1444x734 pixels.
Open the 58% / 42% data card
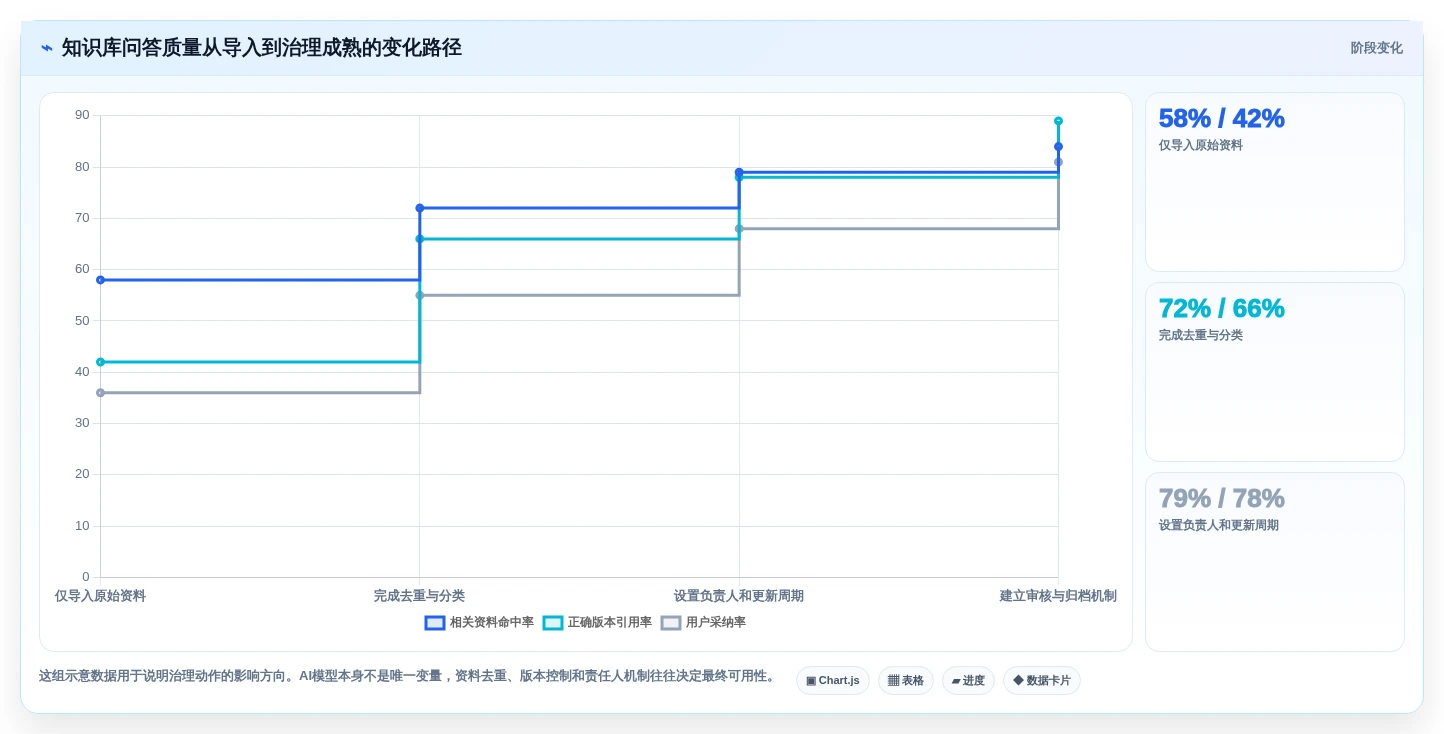pos(1275,182)
